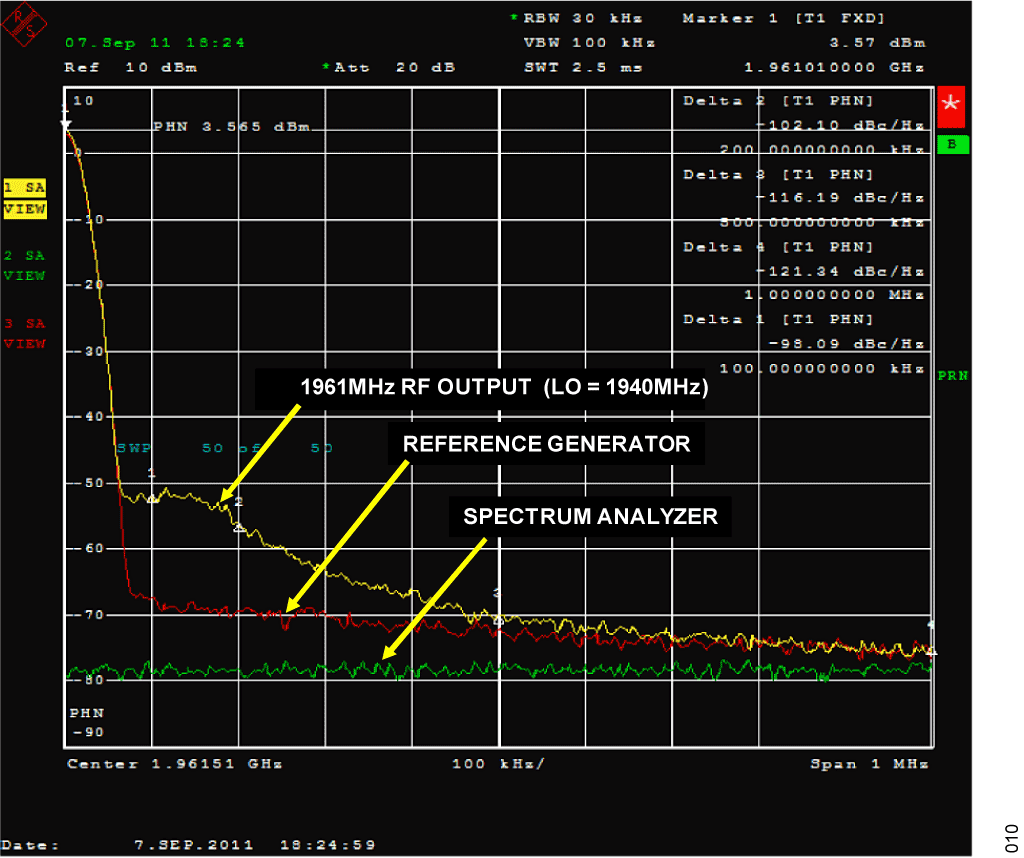This screenshot has height=858, width=1024.
Task: Click the SWT 2.5 ms sweep time
Action: 583,67
